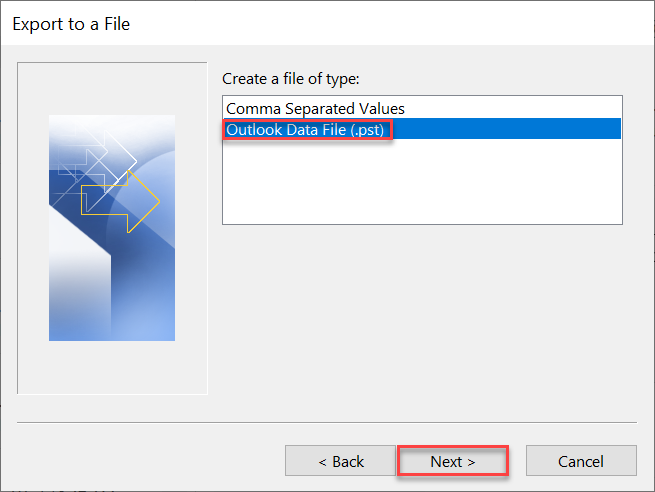Cancel the export wizard
The height and width of the screenshot is (492, 655).
click(x=580, y=461)
